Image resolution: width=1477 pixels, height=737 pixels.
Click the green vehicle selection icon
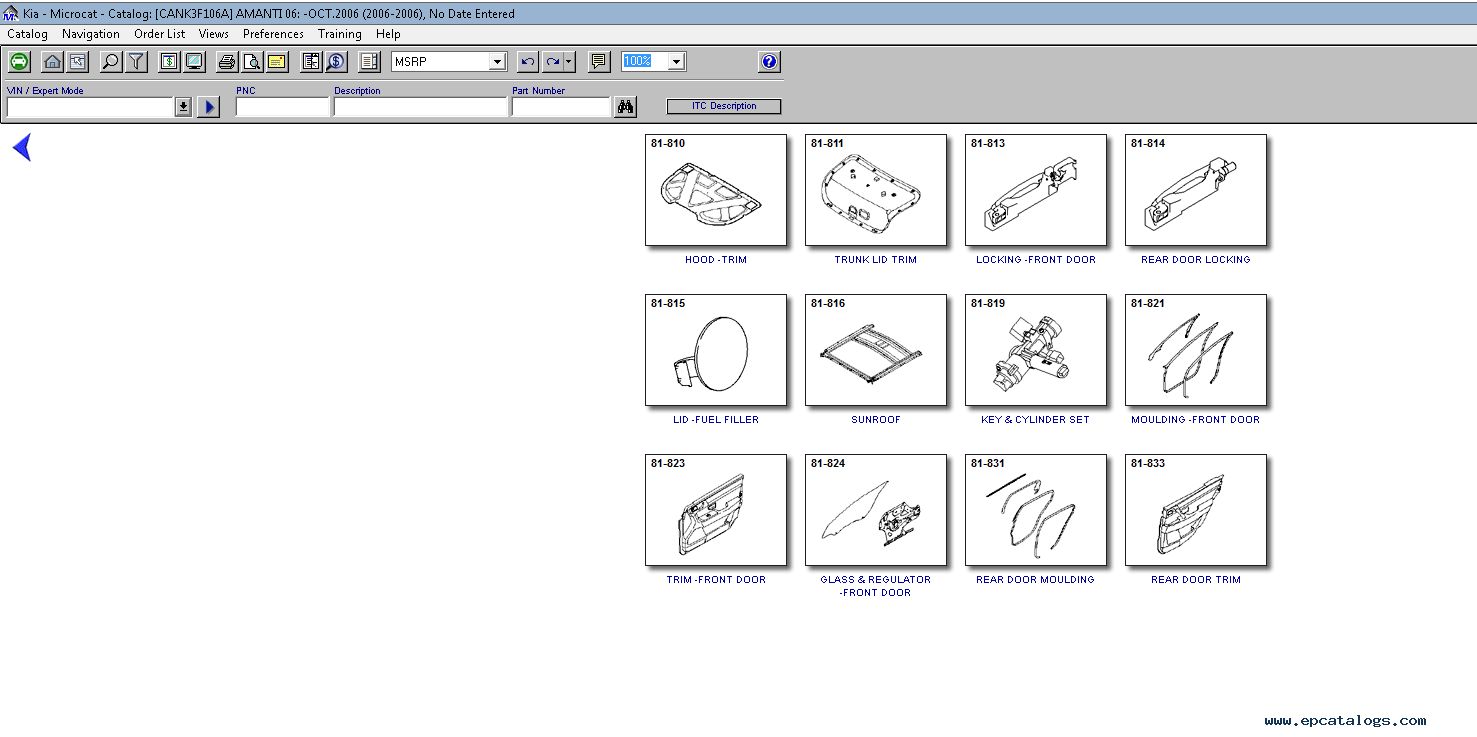19,62
